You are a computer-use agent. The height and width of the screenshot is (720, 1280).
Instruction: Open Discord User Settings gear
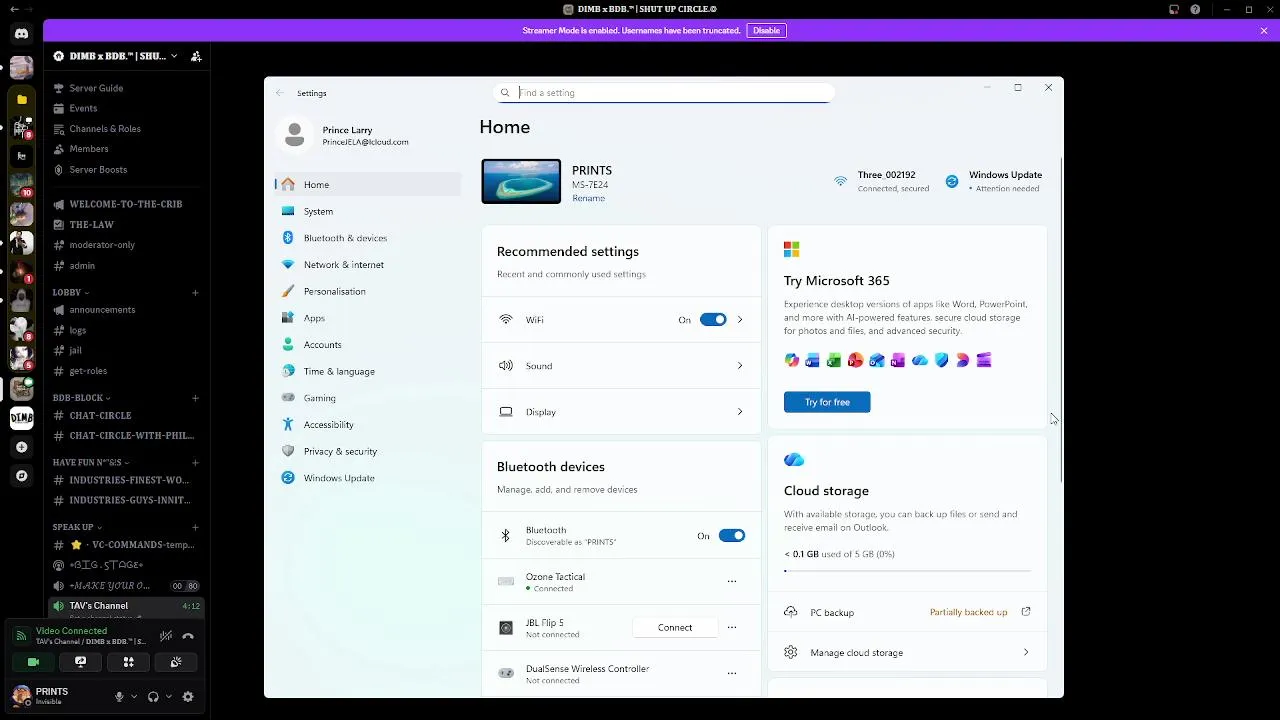coord(187,696)
